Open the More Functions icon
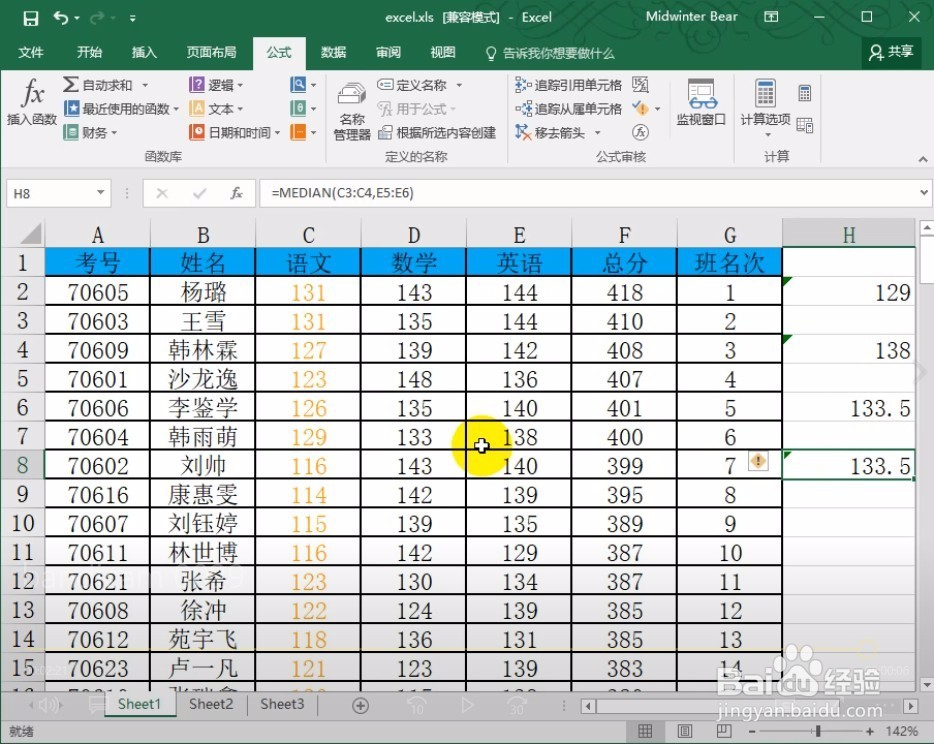The height and width of the screenshot is (744, 934). pyautogui.click(x=298, y=132)
